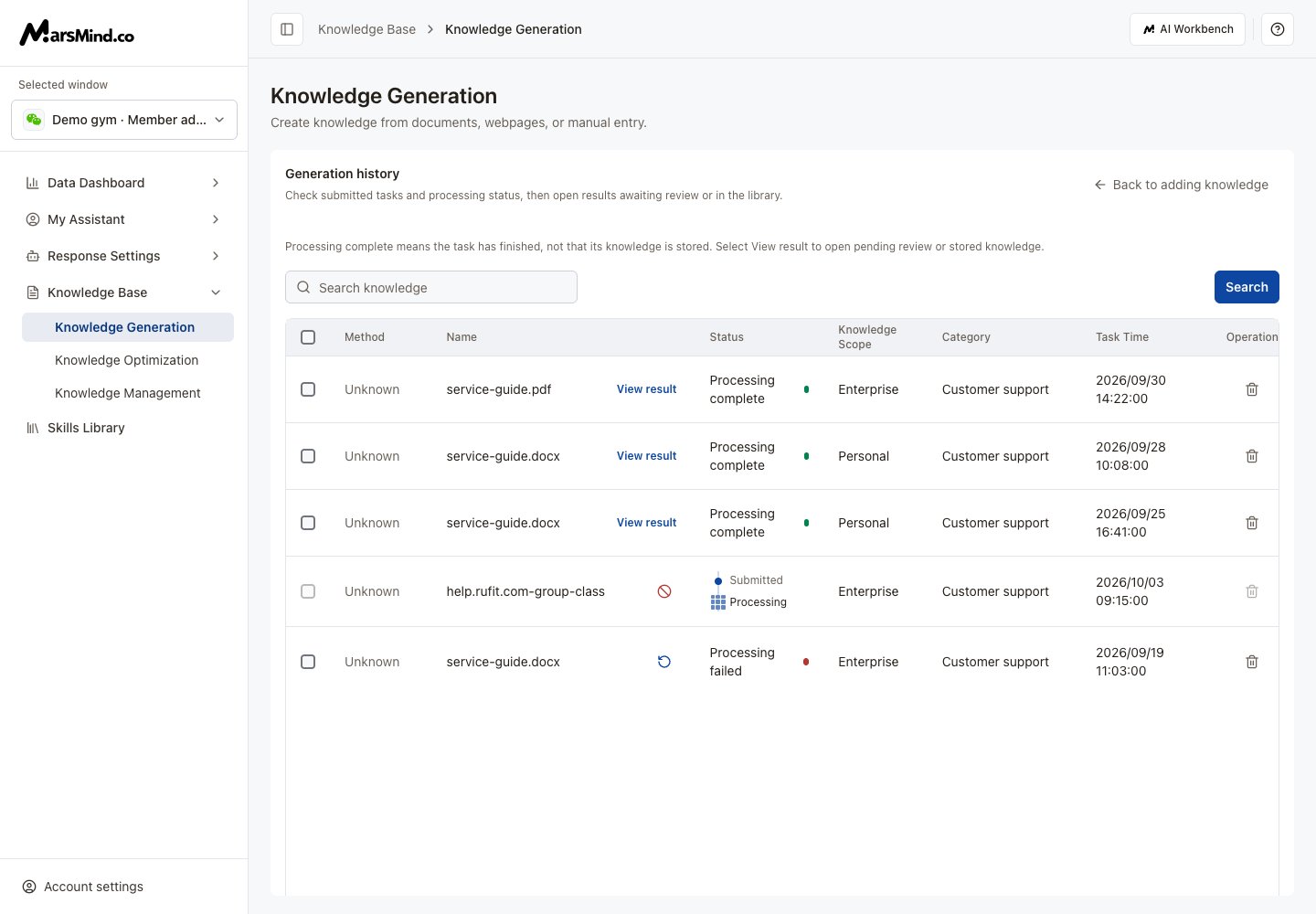The height and width of the screenshot is (914, 1316).
Task: View result for the 2026/09/25 task
Action: (x=646, y=523)
